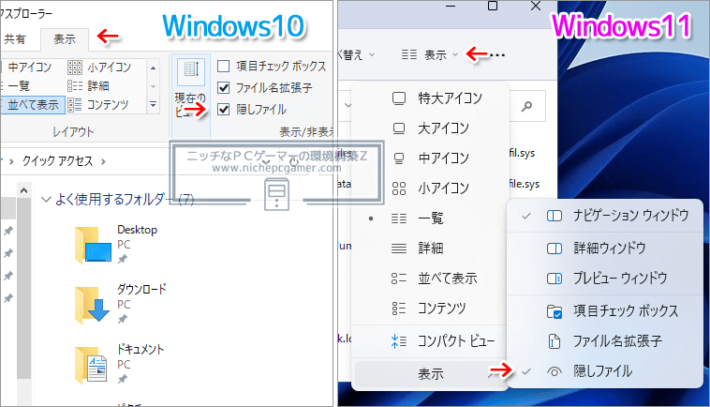The width and height of the screenshot is (710, 407).
Task: Switch to the 共有 ribbon tab
Action: (x=16, y=38)
